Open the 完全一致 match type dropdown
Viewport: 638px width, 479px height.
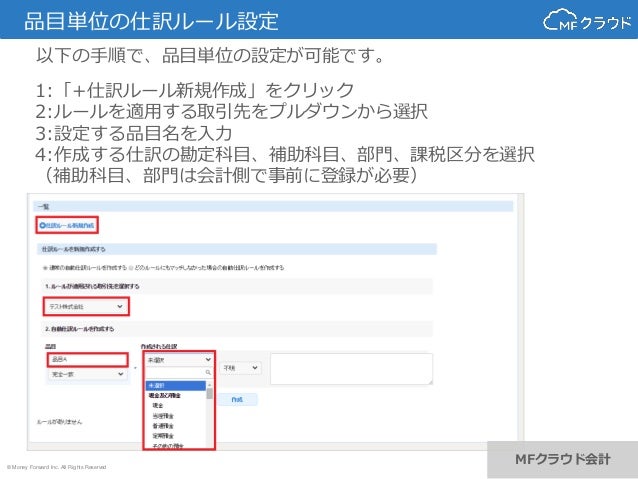[x=87, y=374]
